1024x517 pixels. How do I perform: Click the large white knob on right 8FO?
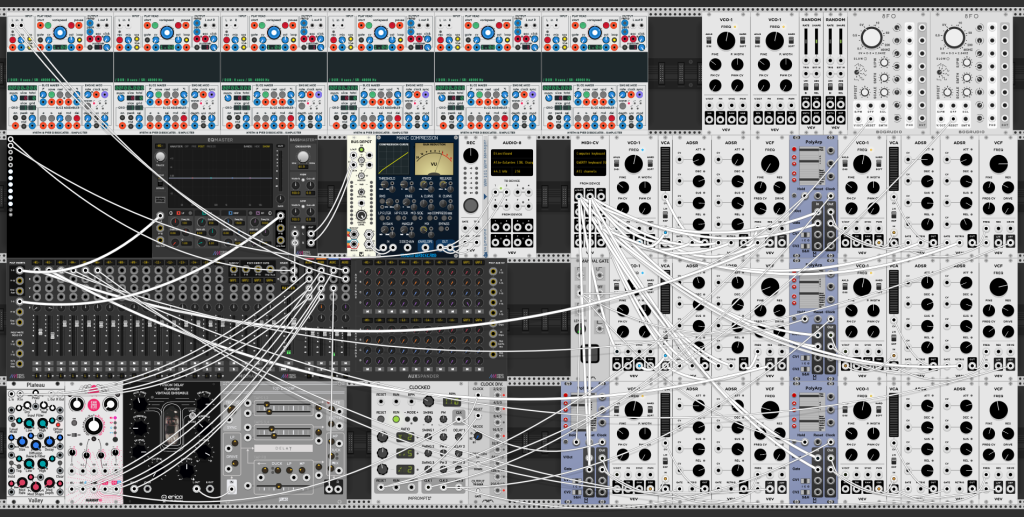(x=954, y=37)
